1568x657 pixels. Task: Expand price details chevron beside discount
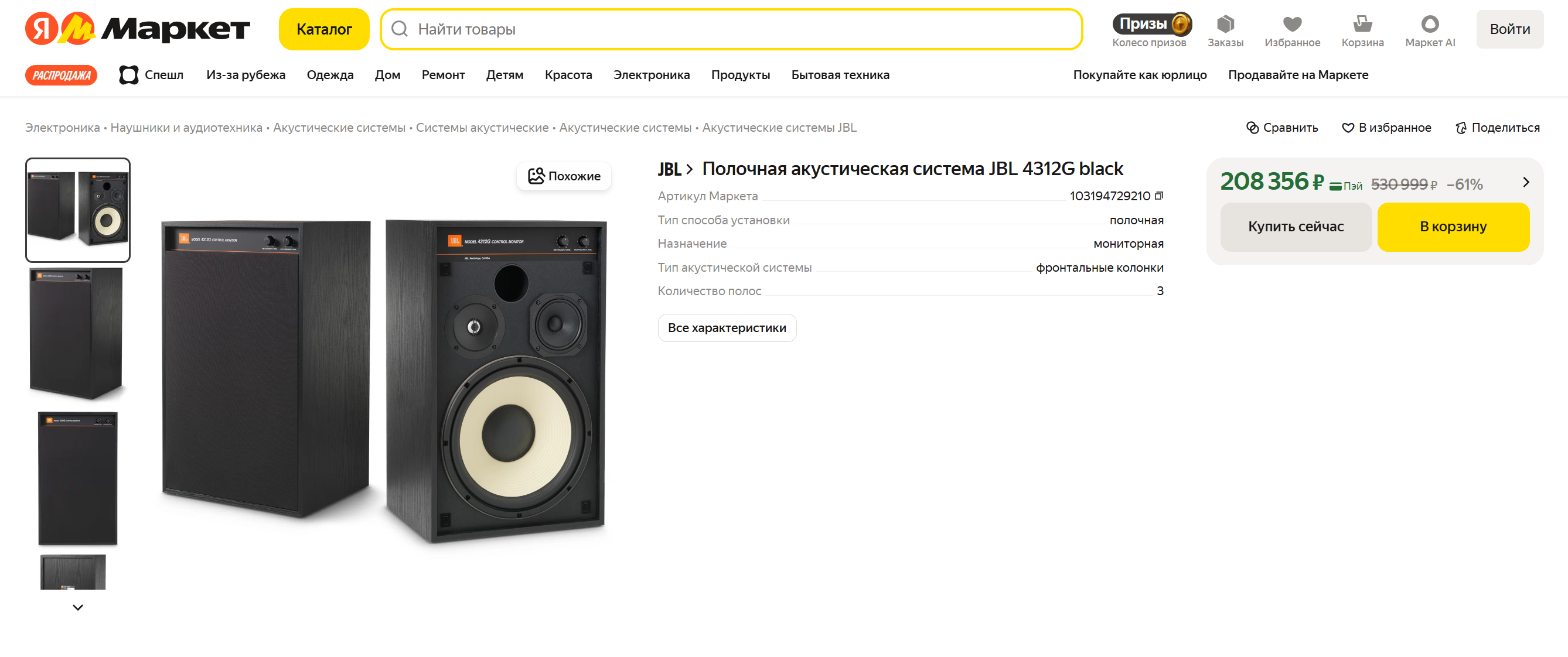(x=1525, y=183)
